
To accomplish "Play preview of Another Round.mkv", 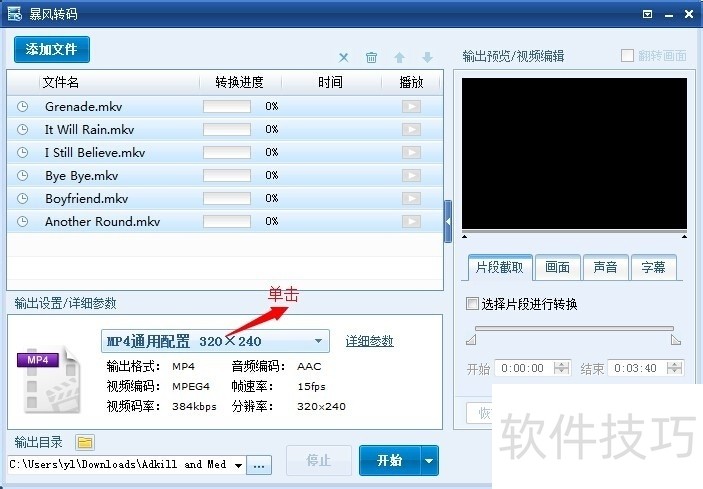I will coord(411,221).
